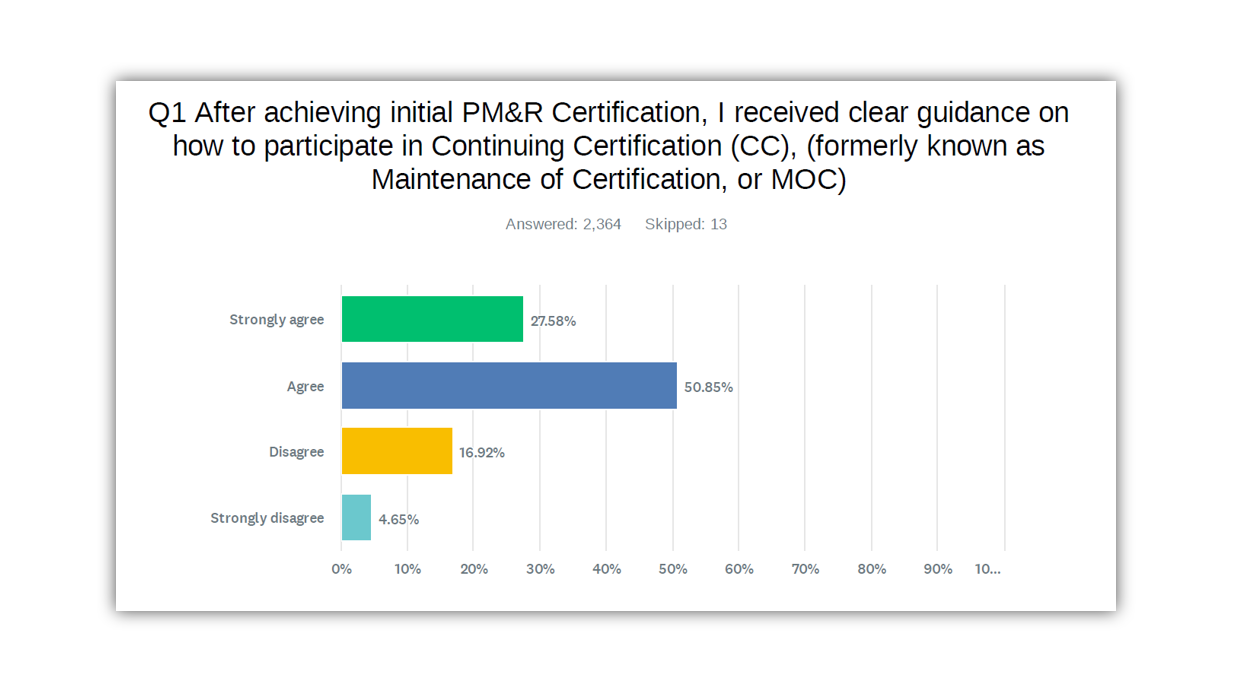
Task: Select the 30% x-axis label
Action: coord(540,569)
